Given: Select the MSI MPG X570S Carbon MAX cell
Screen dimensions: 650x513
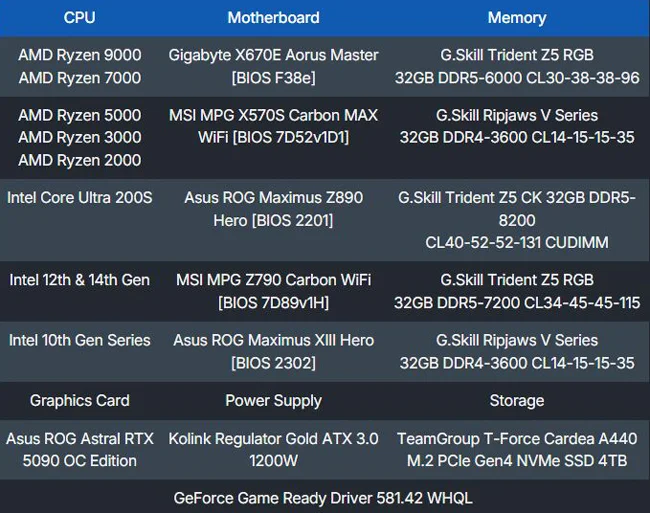Looking at the screenshot, I should (273, 126).
